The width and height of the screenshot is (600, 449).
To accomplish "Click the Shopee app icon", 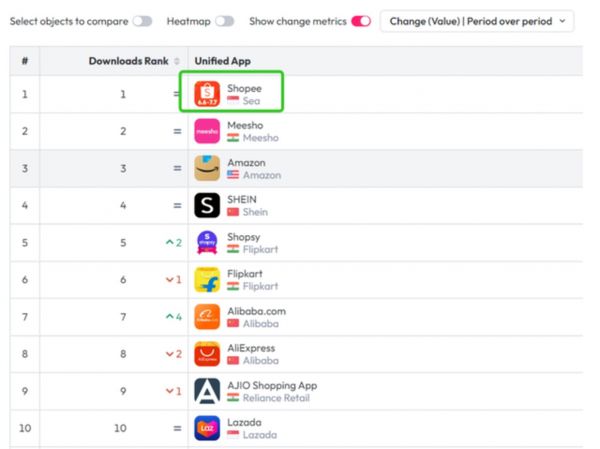I will [x=207, y=94].
